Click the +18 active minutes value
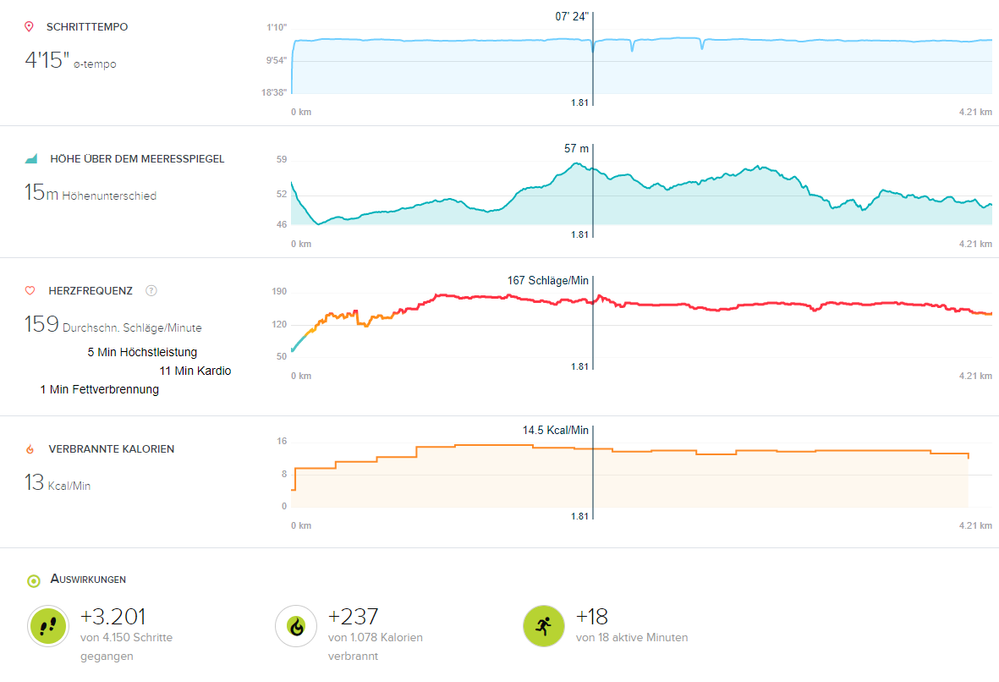Viewport: 999px width, 682px height. pos(592,616)
